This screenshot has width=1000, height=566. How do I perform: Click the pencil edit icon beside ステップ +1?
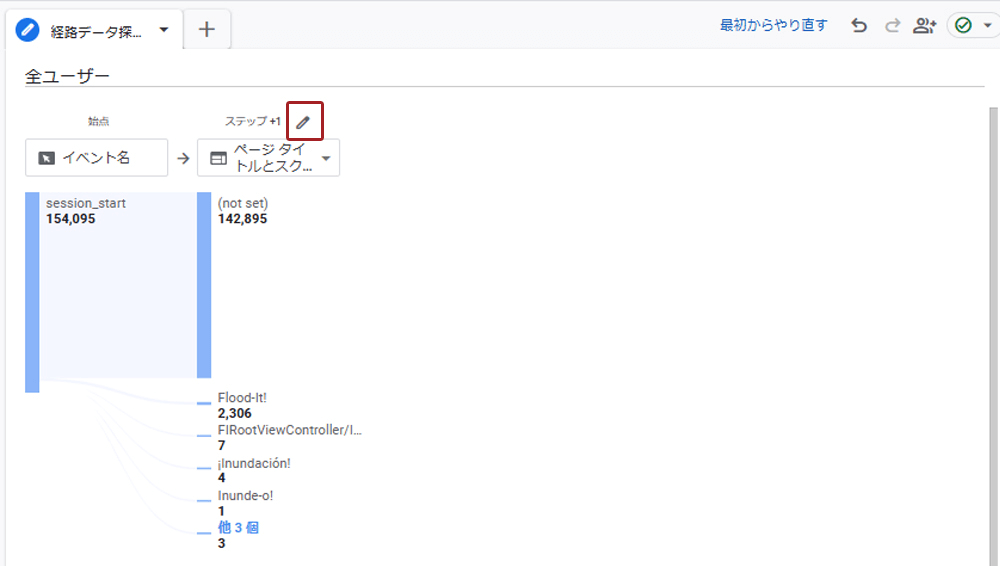pyautogui.click(x=303, y=122)
